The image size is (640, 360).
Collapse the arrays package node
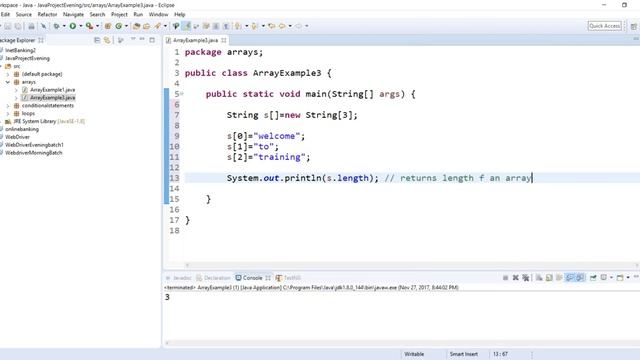pyautogui.click(x=8, y=82)
